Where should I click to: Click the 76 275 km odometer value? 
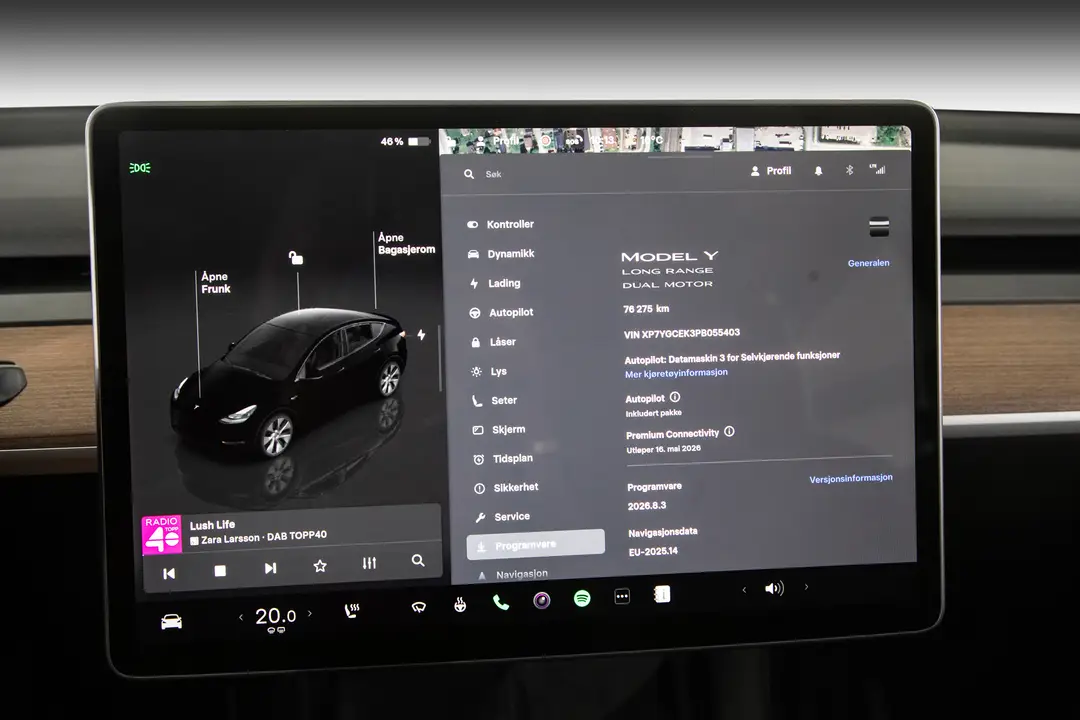click(x=646, y=309)
